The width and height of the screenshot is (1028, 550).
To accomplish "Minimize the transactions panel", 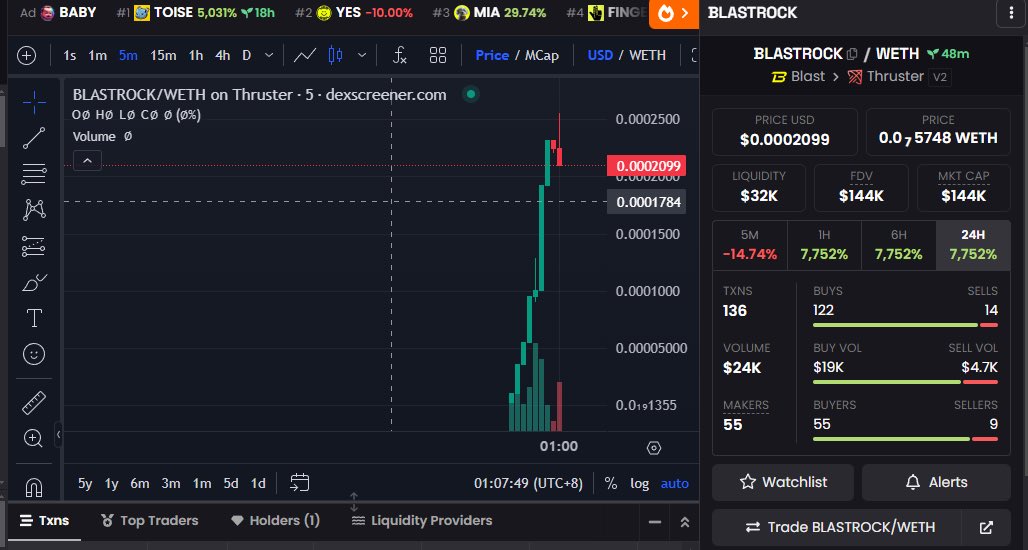I will 654,522.
